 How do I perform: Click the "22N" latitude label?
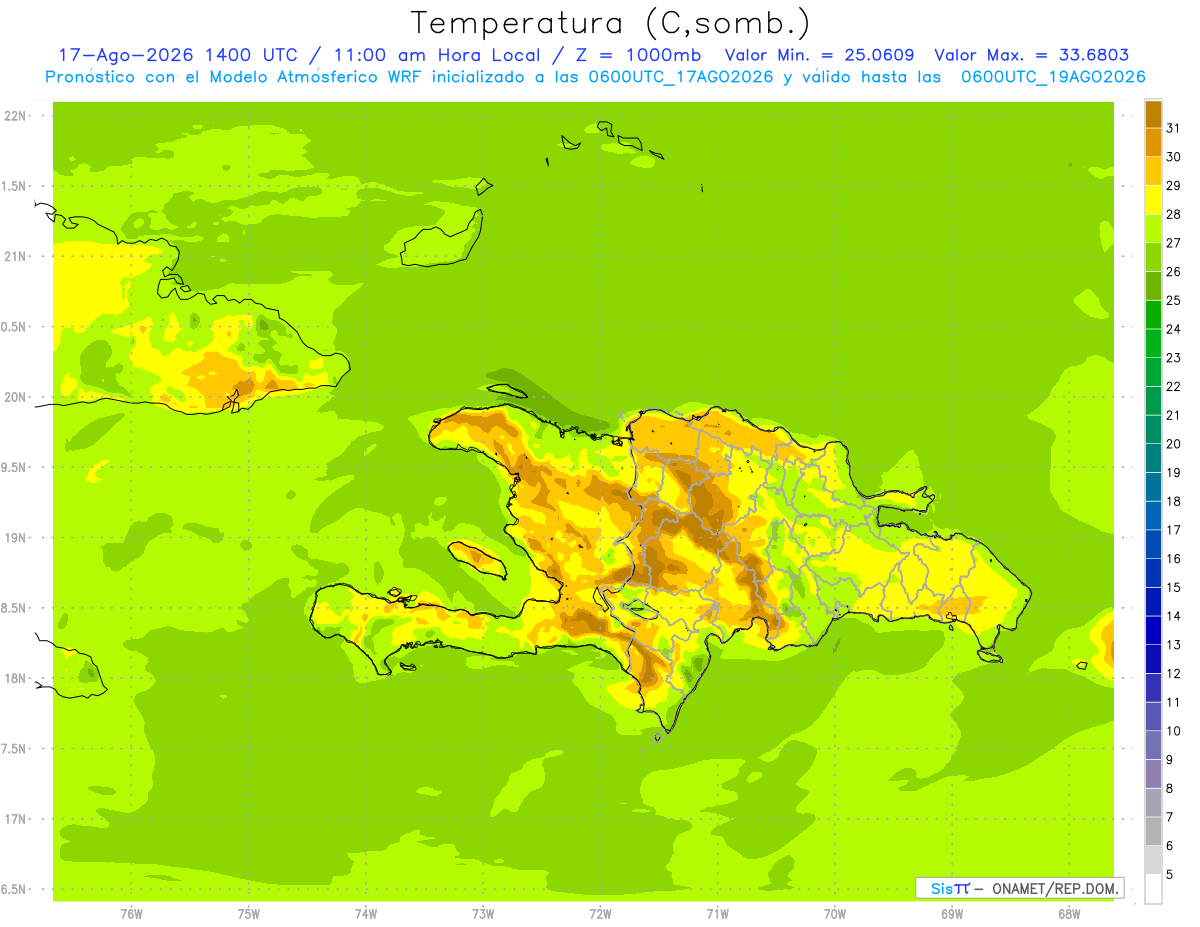16,116
